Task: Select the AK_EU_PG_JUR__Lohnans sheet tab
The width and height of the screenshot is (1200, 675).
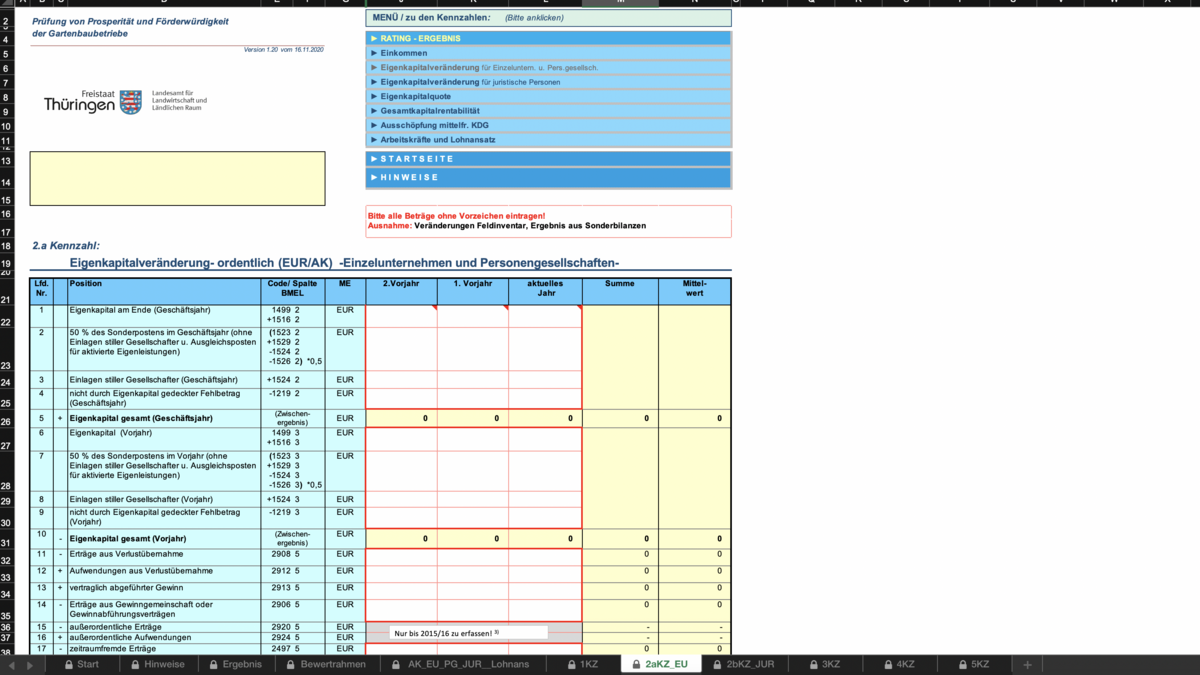Action: tap(461, 664)
